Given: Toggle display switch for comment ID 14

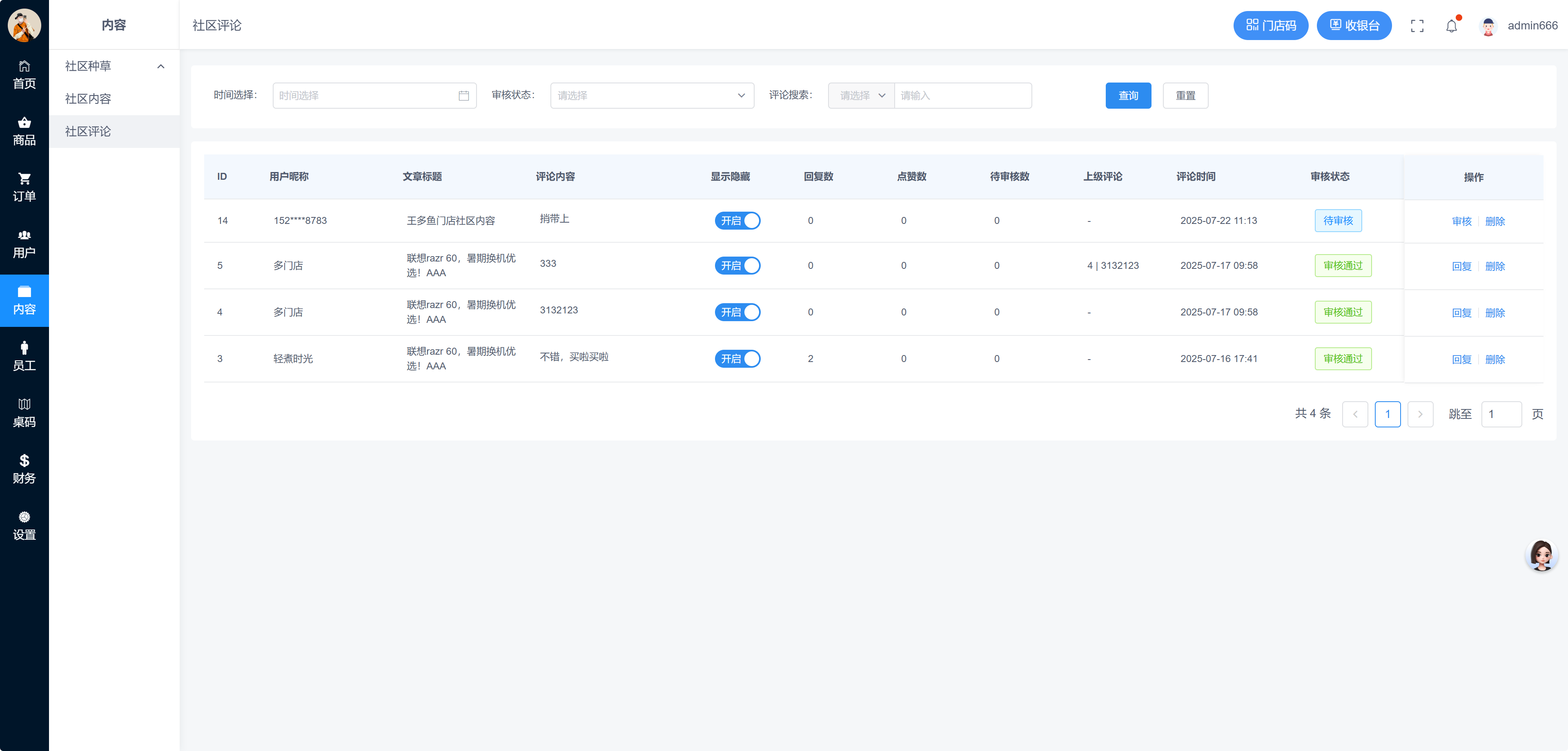Looking at the screenshot, I should pyautogui.click(x=737, y=221).
